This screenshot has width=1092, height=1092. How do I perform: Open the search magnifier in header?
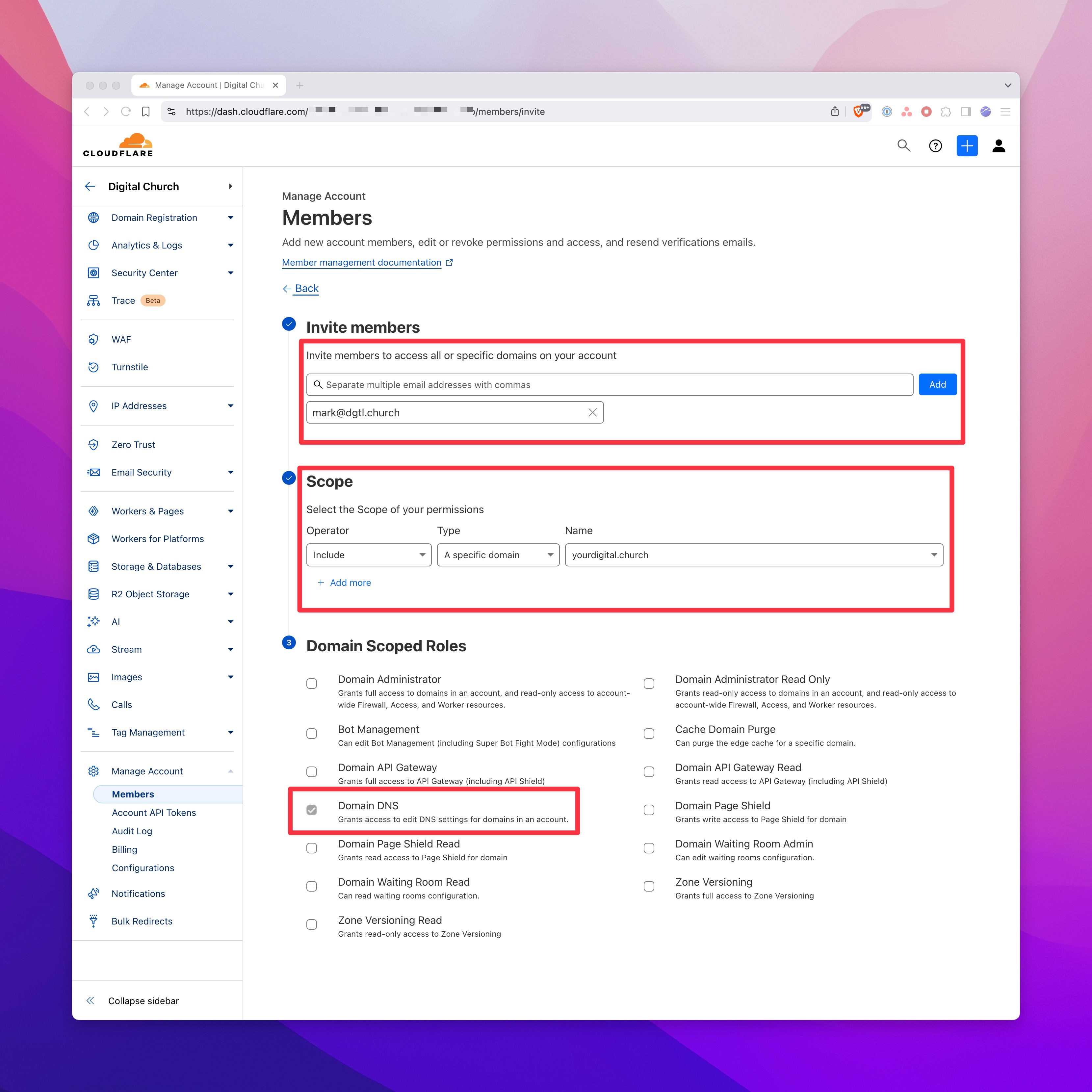click(x=904, y=146)
